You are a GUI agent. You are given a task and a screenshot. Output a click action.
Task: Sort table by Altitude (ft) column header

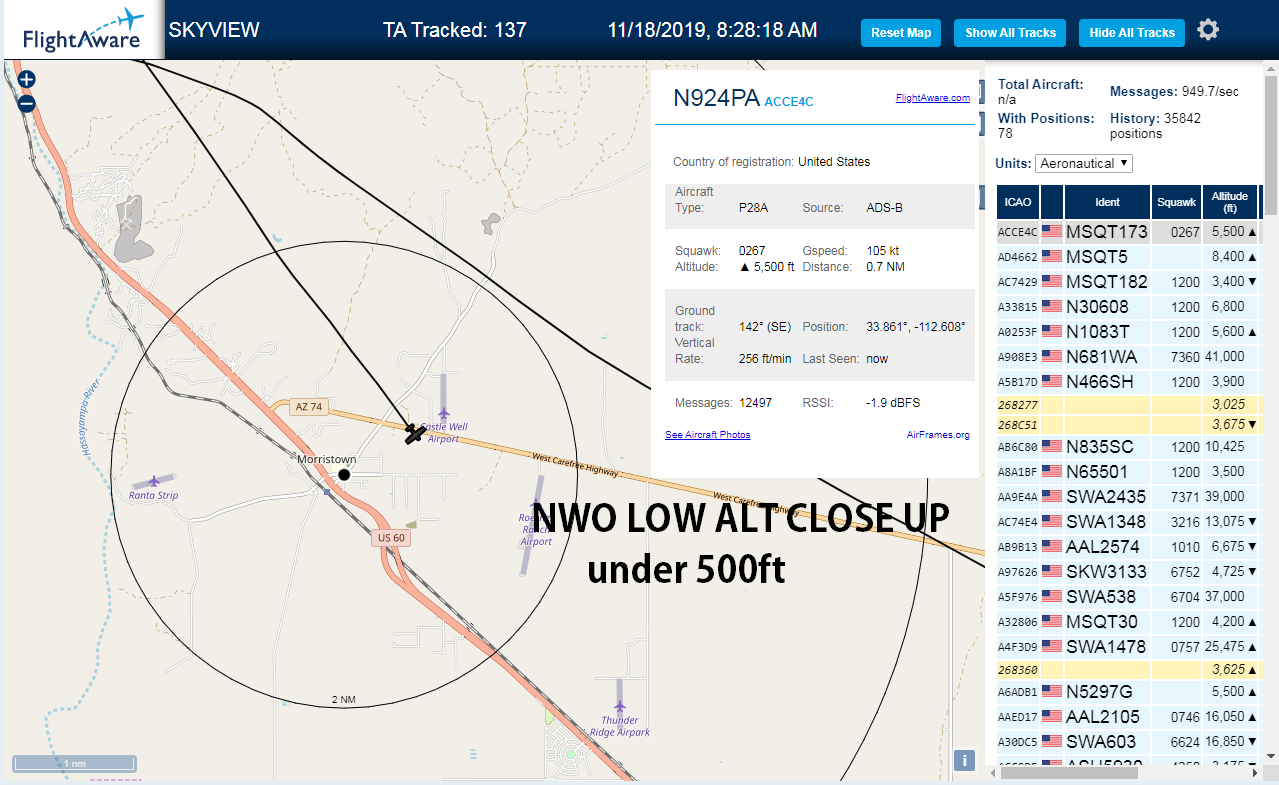pyautogui.click(x=1230, y=202)
